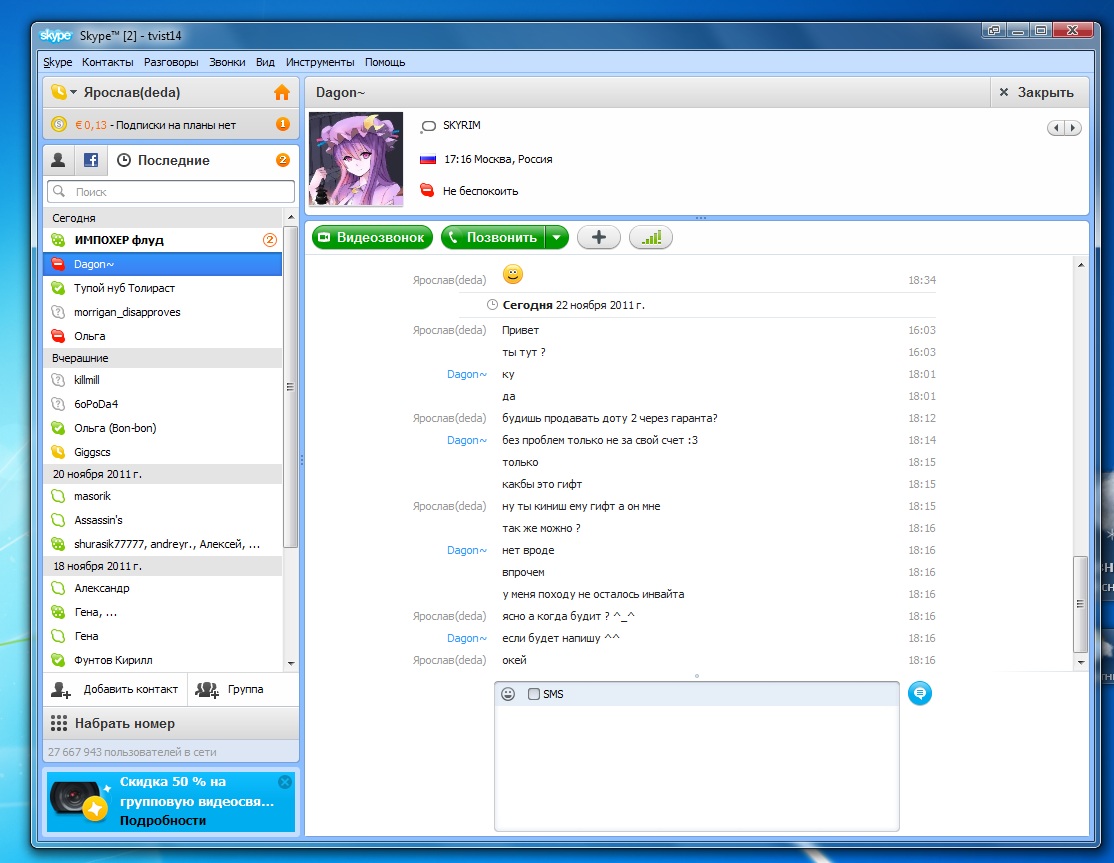Click the blue send message button
1114x863 pixels.
tap(920, 693)
